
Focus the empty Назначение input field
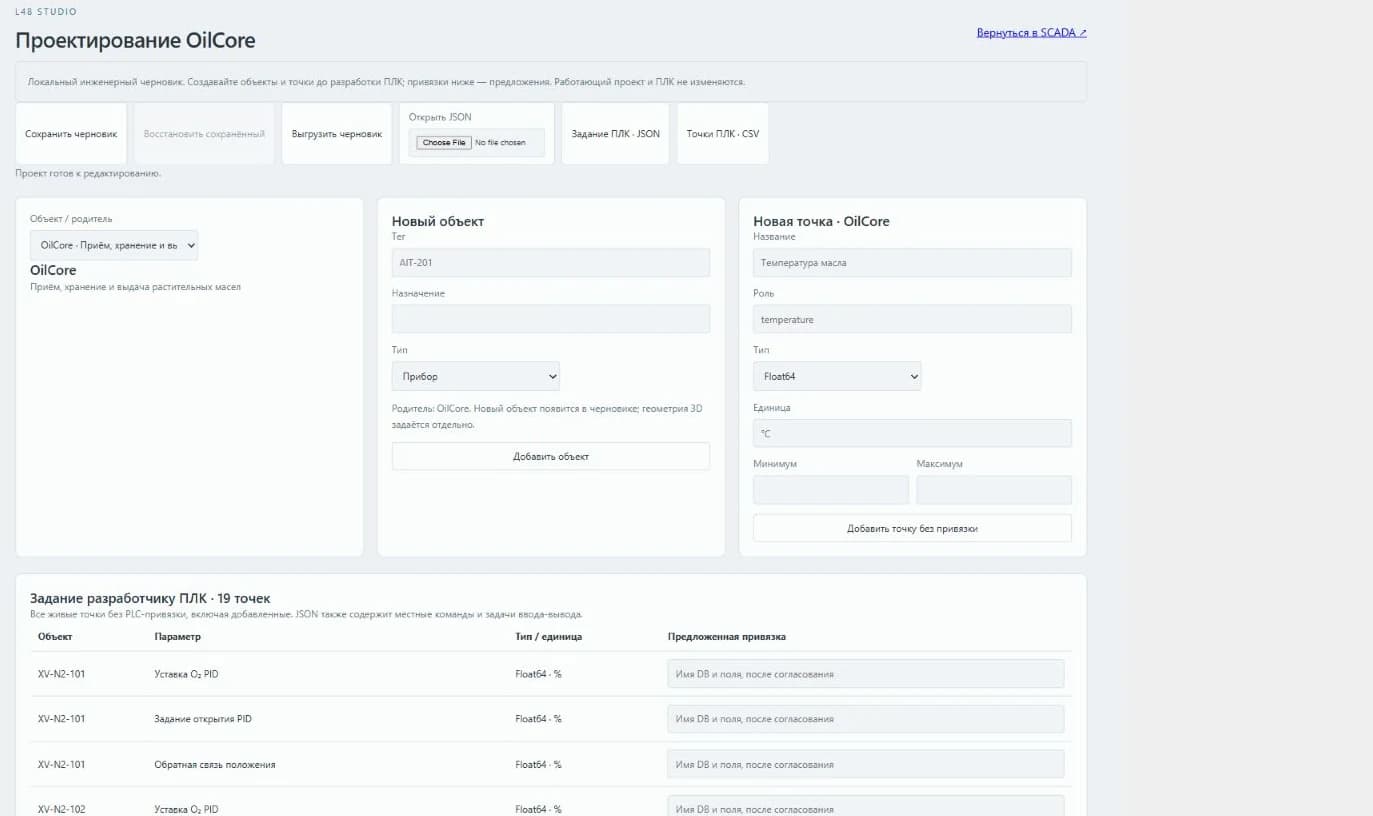551,319
